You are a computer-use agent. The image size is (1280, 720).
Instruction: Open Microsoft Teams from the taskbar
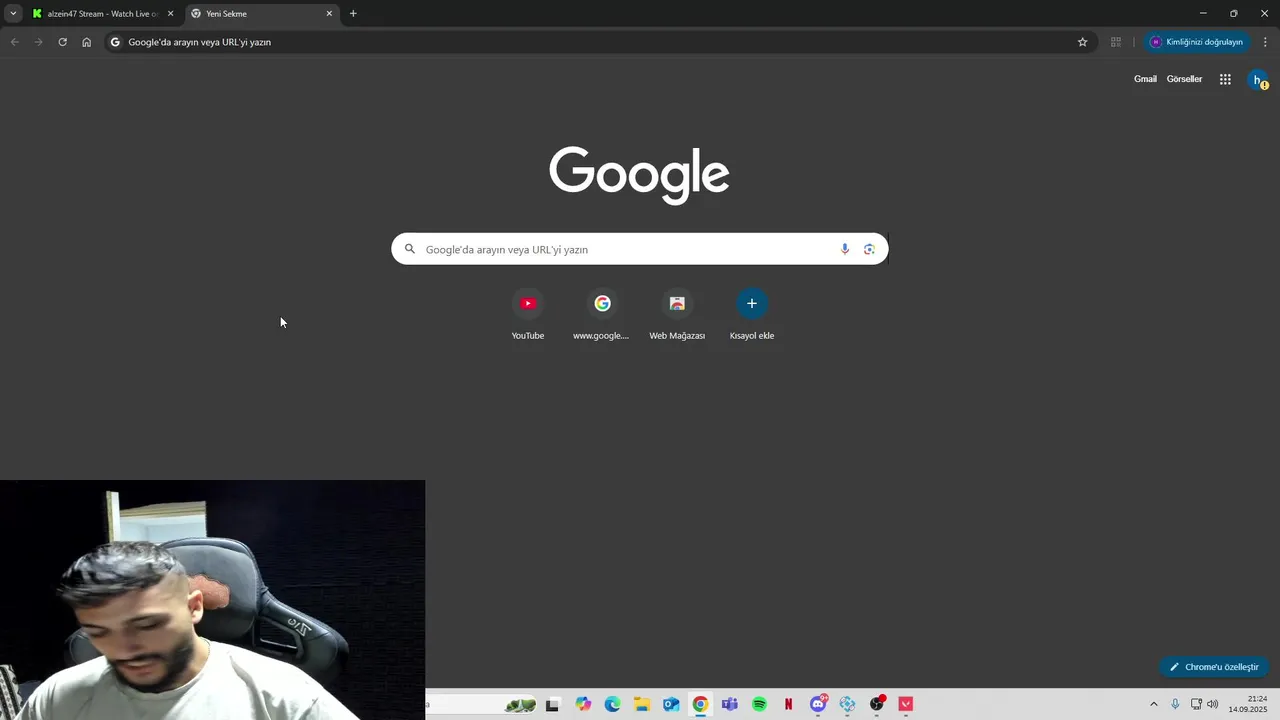point(730,704)
